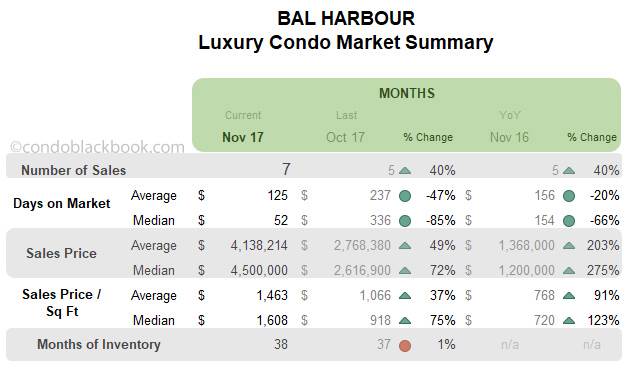Click up triangle beside 49% sales price

click(x=405, y=245)
